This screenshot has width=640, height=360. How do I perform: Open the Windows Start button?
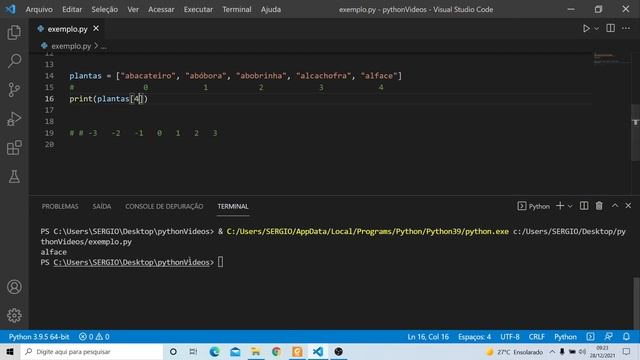[x=10, y=351]
